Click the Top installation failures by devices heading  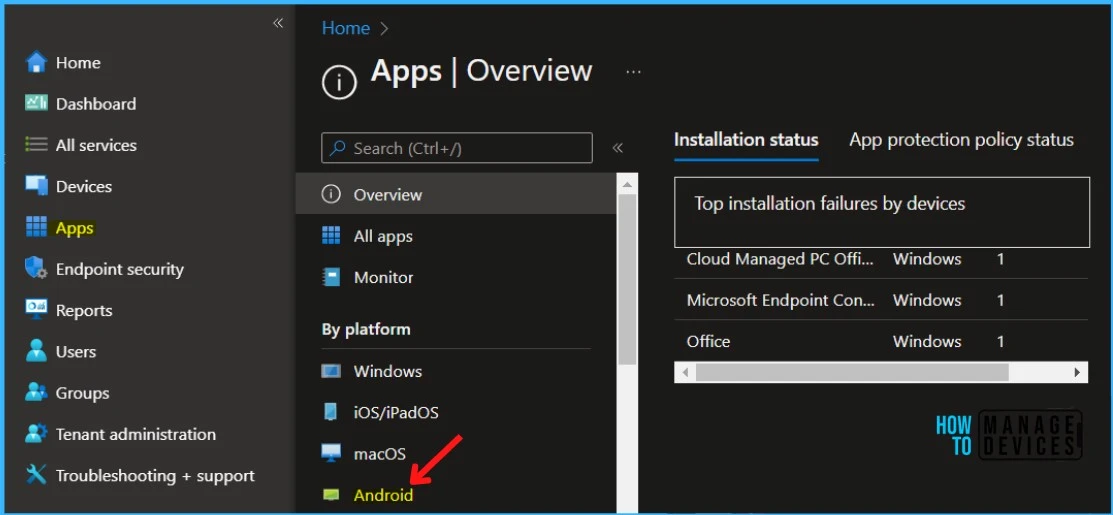[829, 204]
